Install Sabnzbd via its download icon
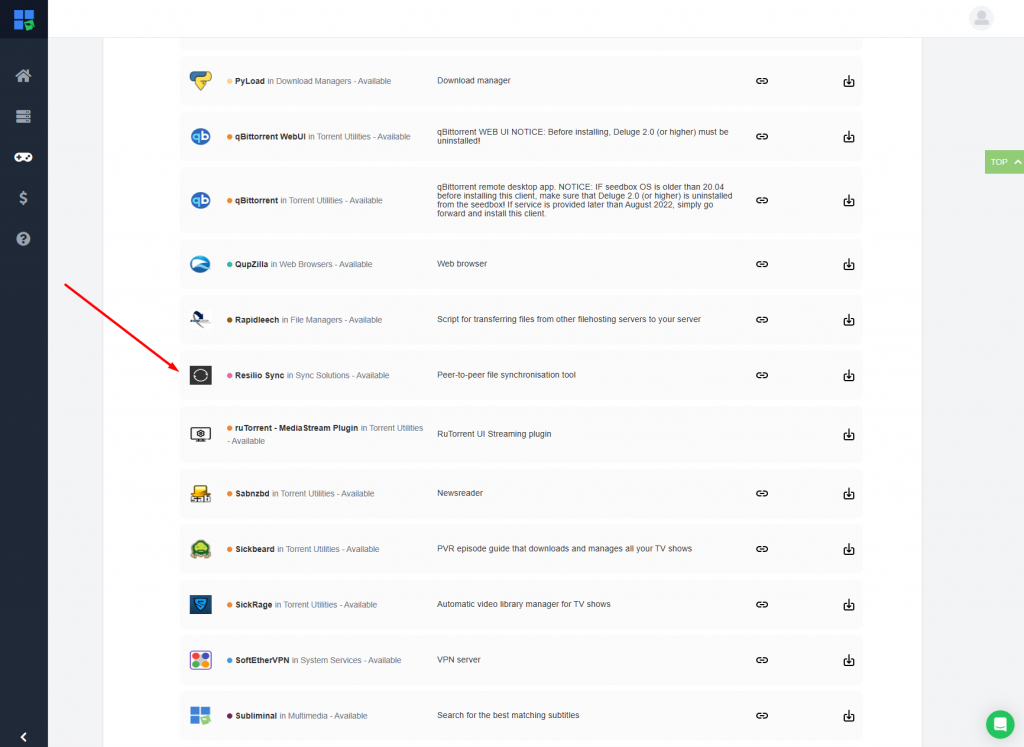Image resolution: width=1024 pixels, height=747 pixels. 848,494
